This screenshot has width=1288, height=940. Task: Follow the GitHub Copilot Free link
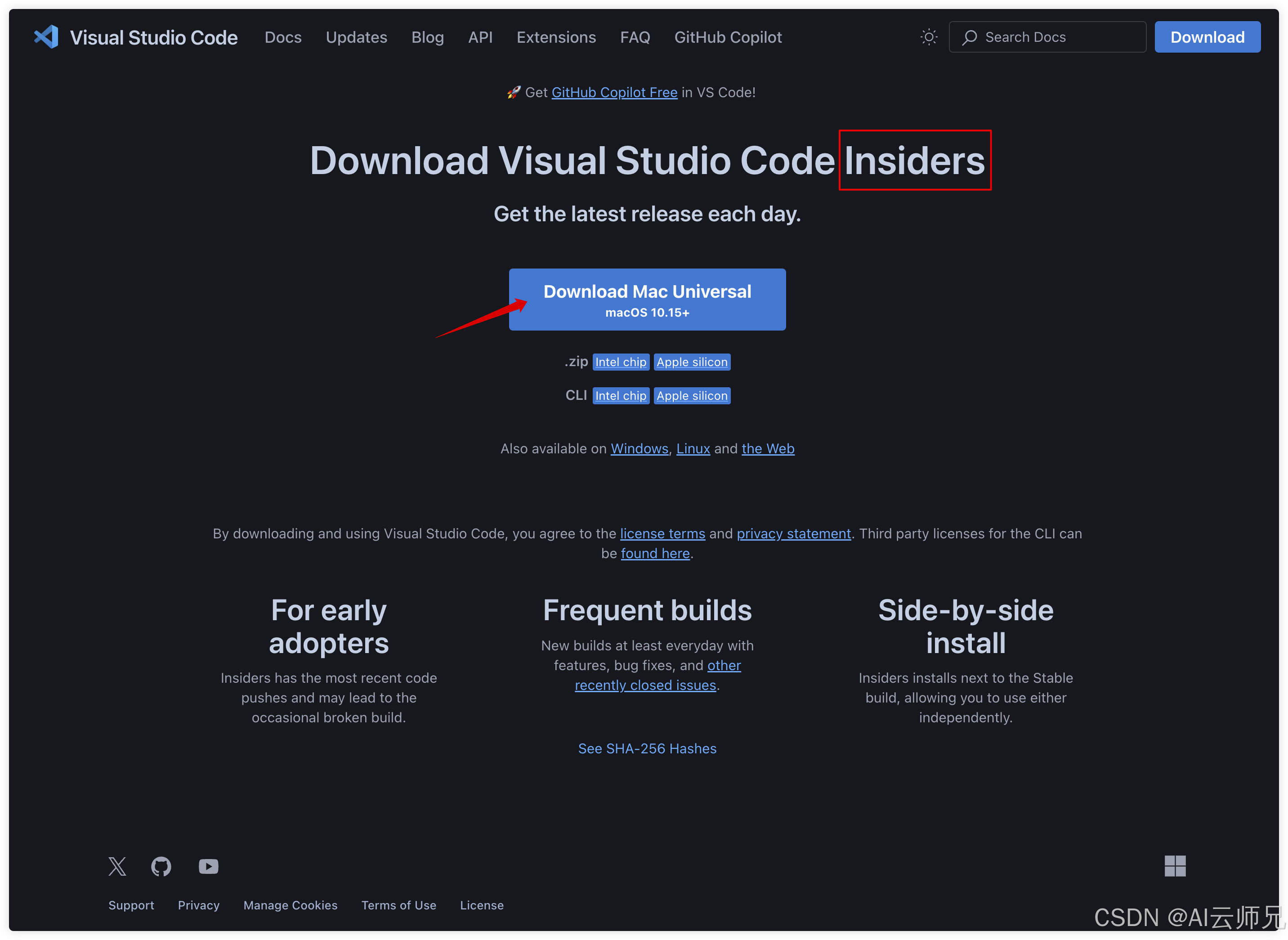pyautogui.click(x=614, y=92)
